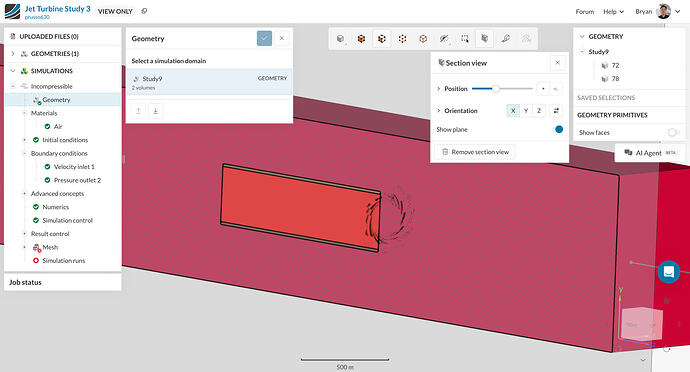Click the cube icon for volume 78
Viewport: 690px width, 372px height.
(605, 79)
